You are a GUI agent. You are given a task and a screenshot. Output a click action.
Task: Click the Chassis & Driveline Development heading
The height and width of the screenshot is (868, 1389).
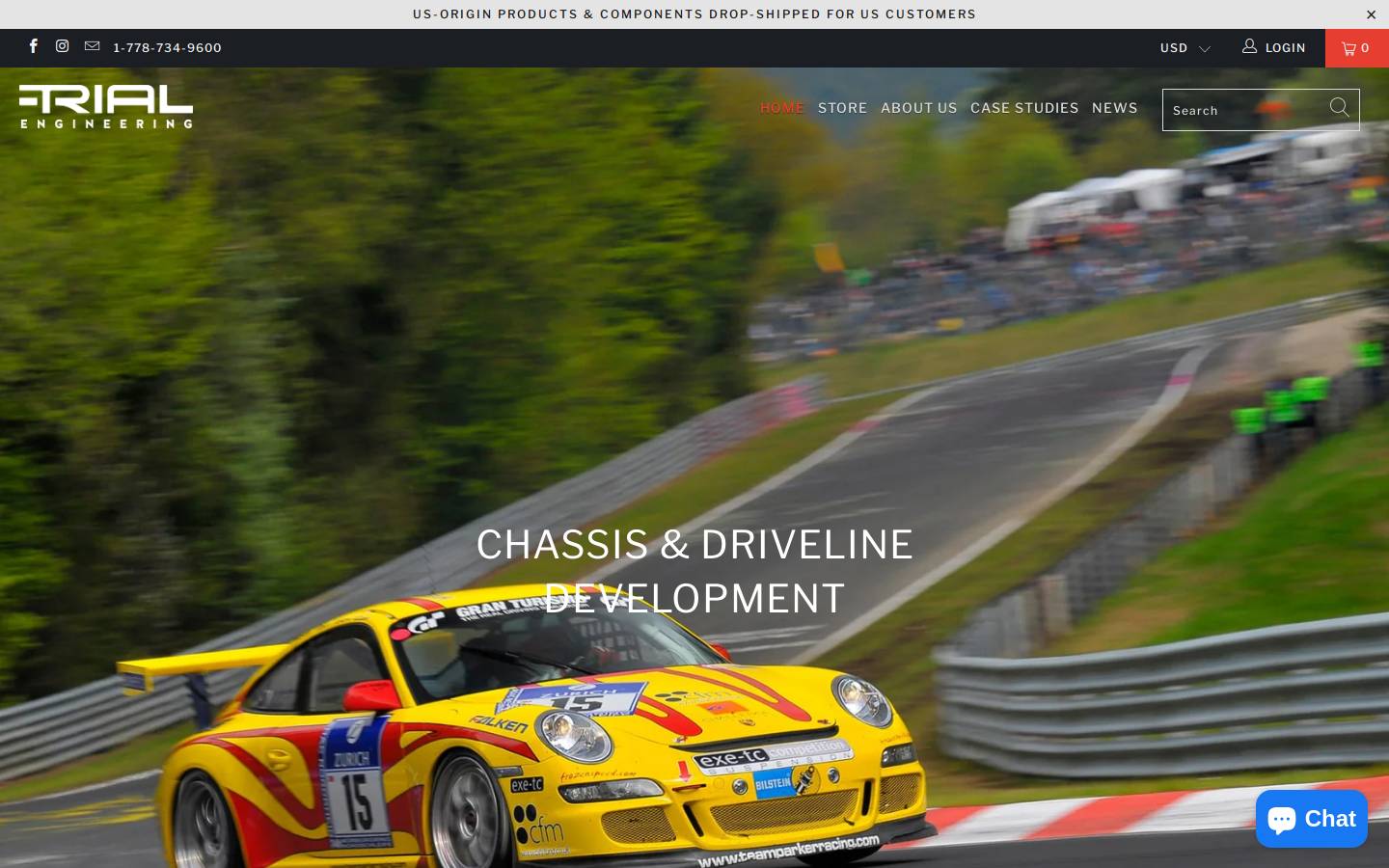tap(694, 571)
